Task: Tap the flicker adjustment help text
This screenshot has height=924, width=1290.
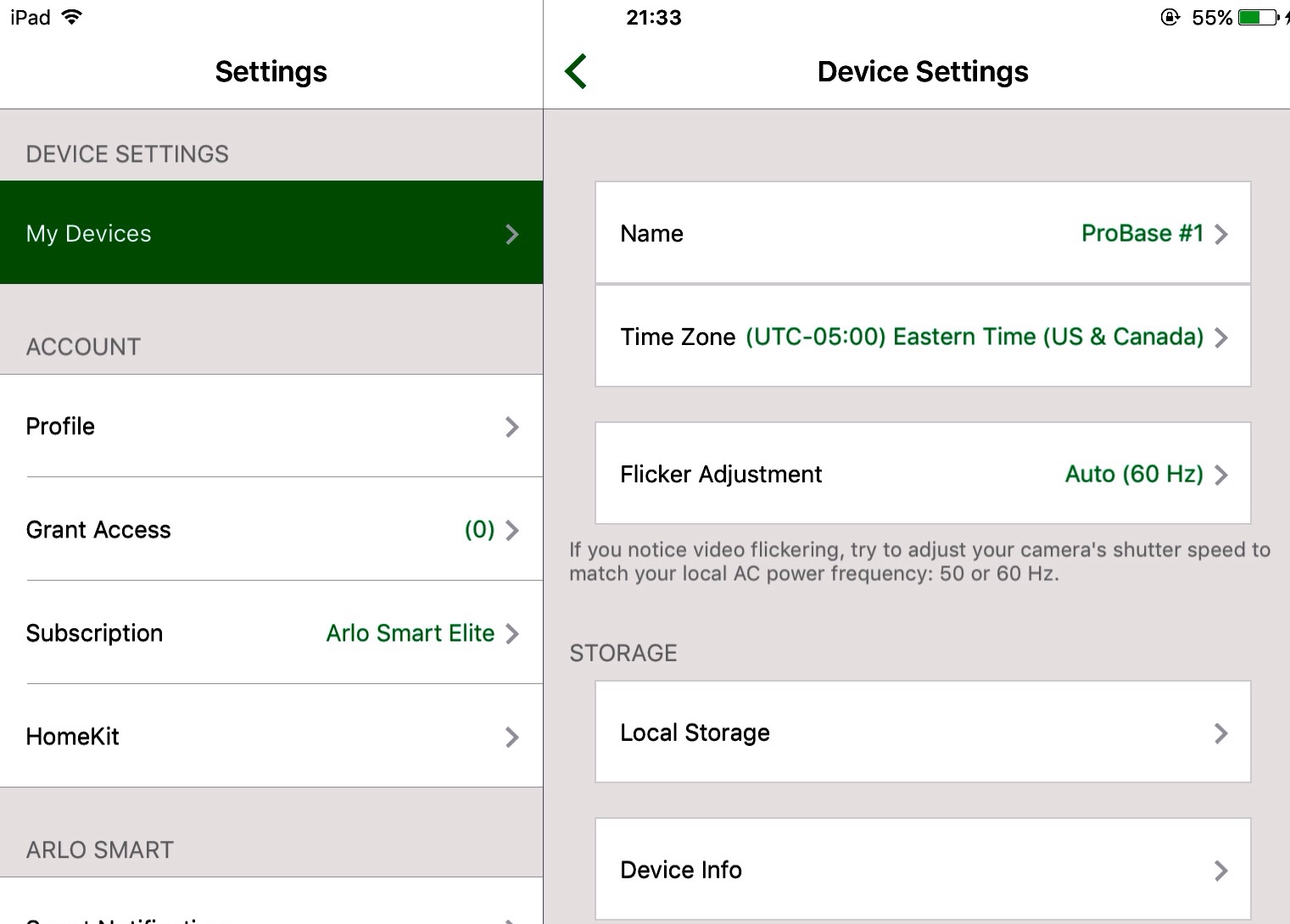Action: pyautogui.click(x=919, y=561)
